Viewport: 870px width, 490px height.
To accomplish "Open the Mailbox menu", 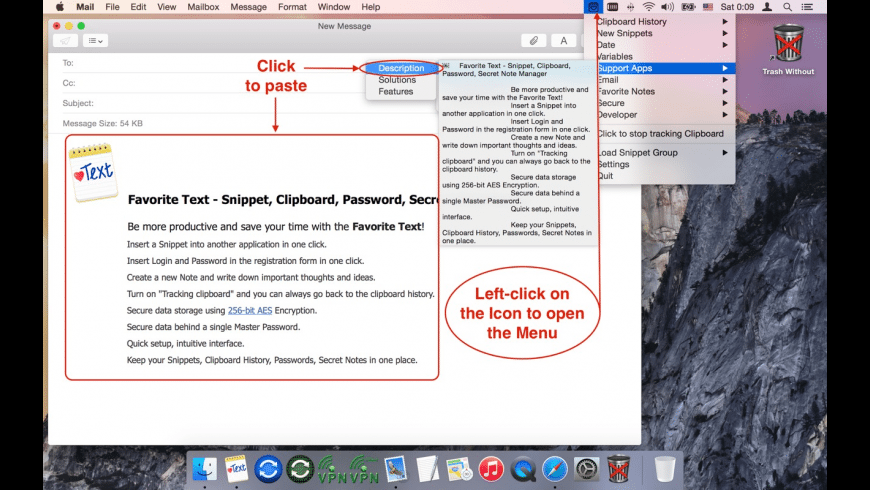I will (203, 7).
